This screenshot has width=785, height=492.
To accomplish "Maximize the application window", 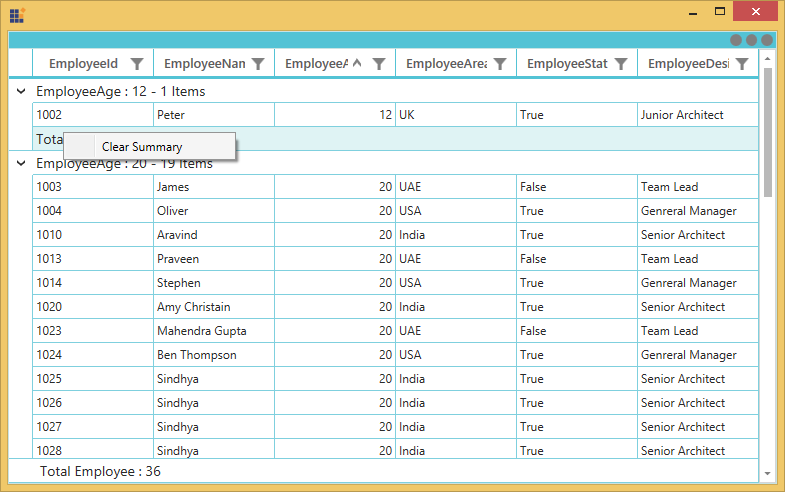I will (720, 12).
